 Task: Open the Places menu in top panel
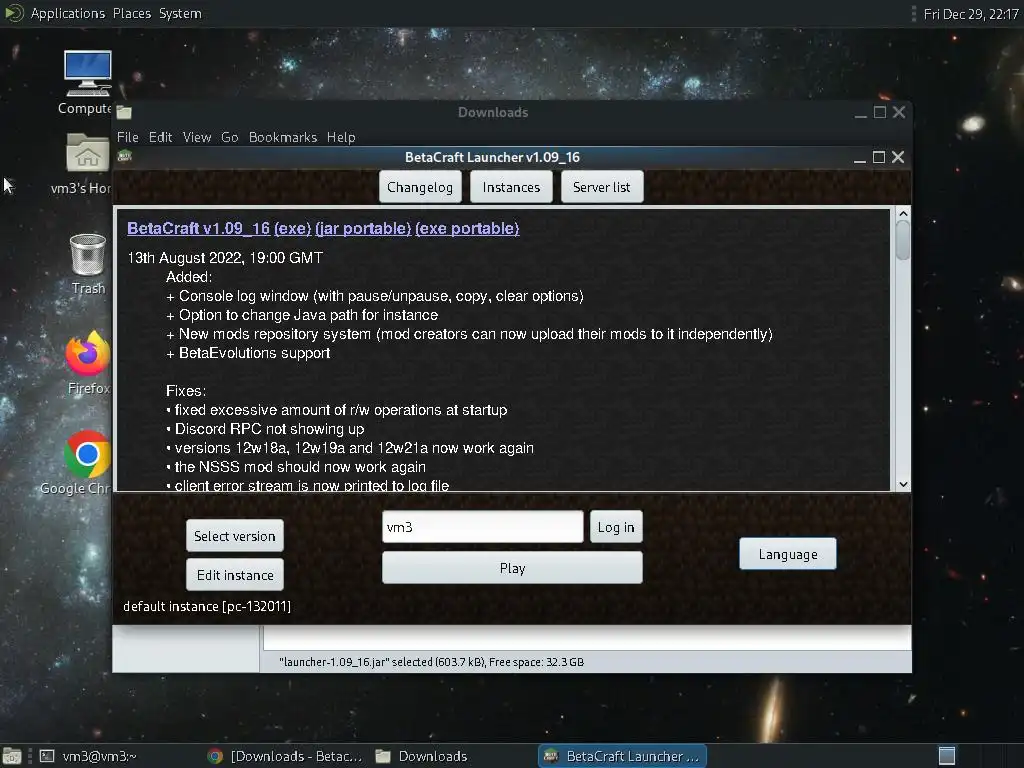[x=131, y=13]
